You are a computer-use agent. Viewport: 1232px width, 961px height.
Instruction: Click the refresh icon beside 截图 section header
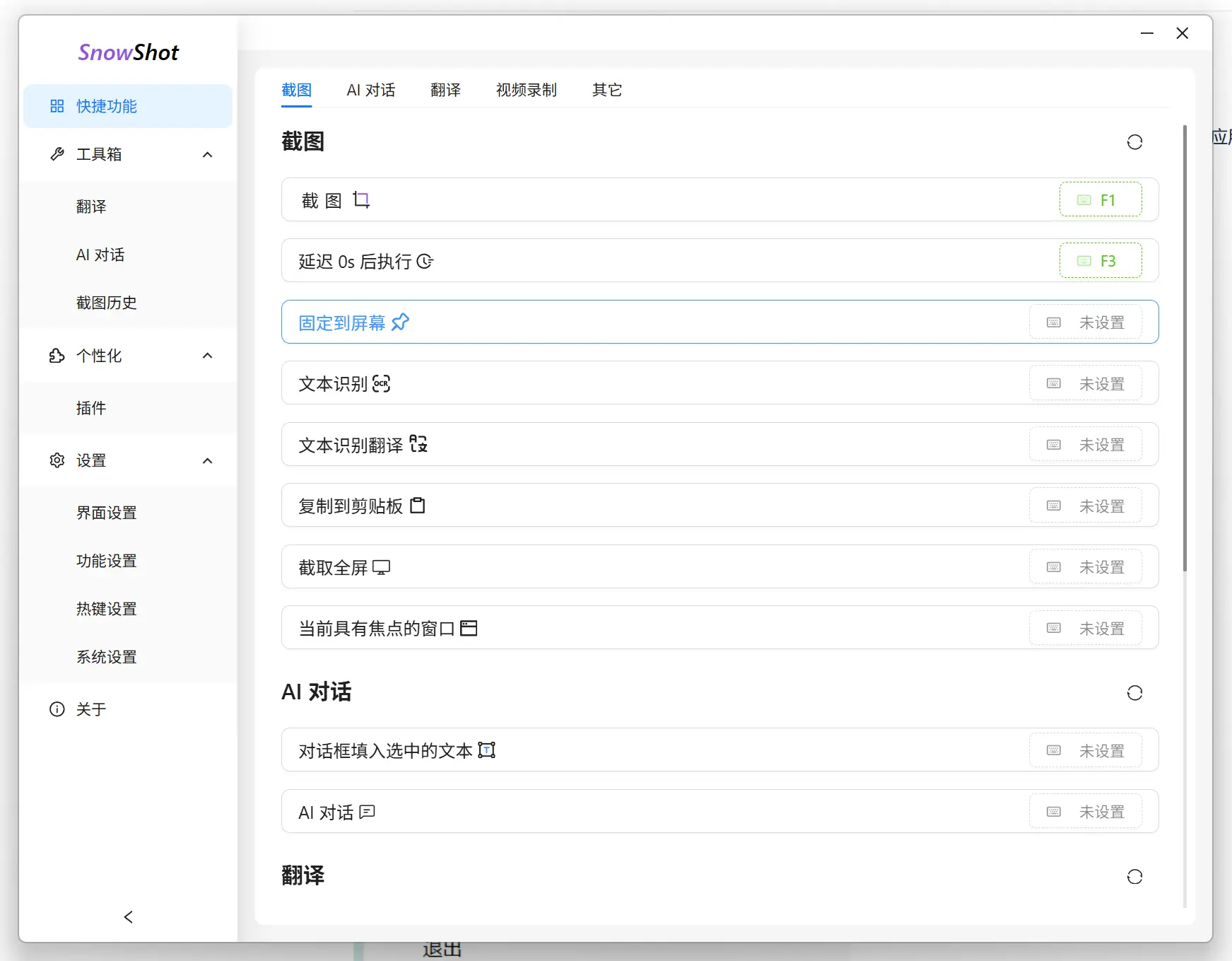[x=1135, y=141]
